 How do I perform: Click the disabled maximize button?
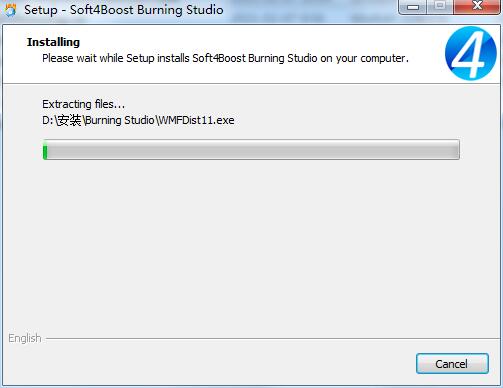[440, 6]
